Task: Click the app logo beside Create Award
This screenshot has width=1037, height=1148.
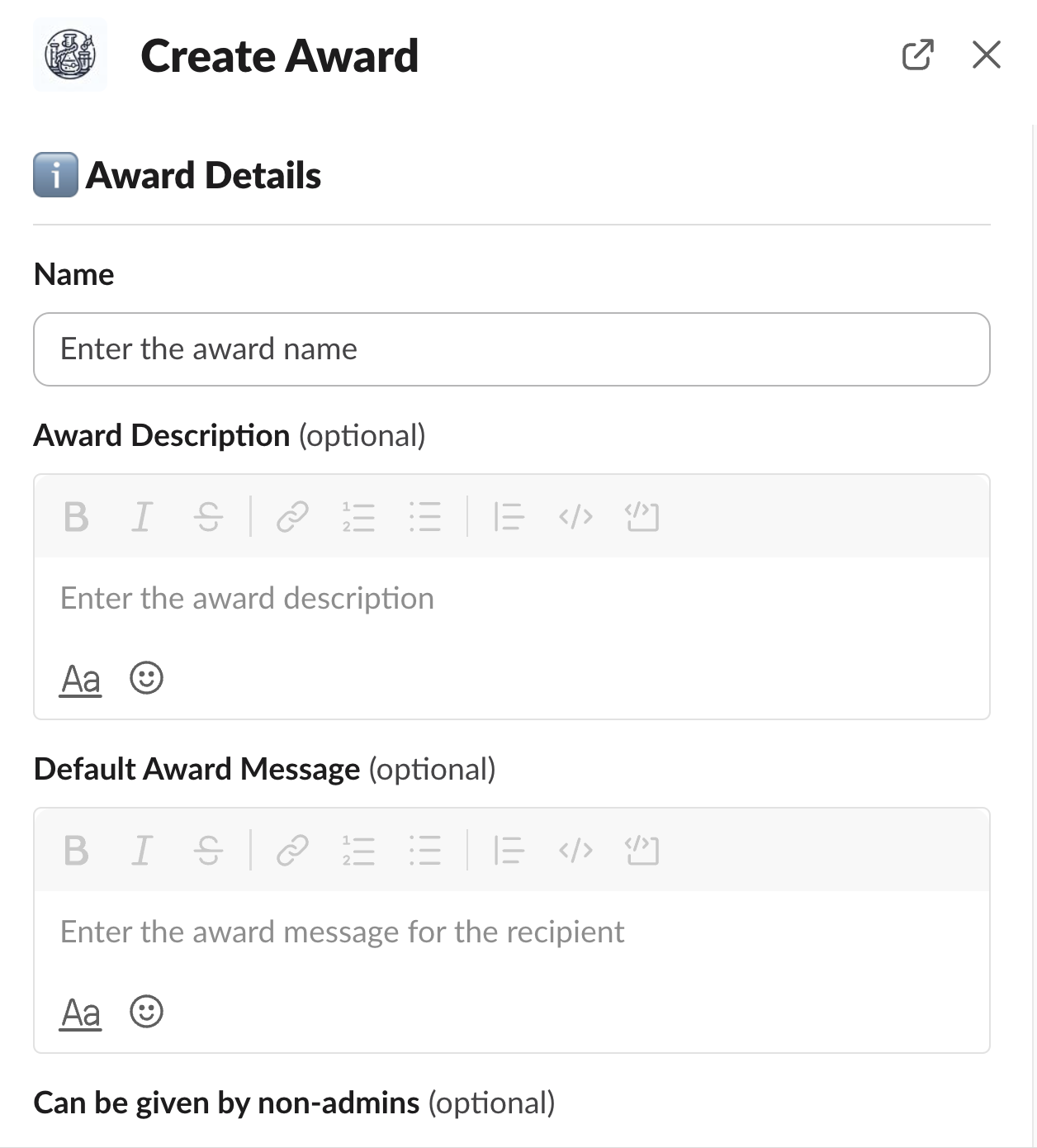Action: coord(70,55)
